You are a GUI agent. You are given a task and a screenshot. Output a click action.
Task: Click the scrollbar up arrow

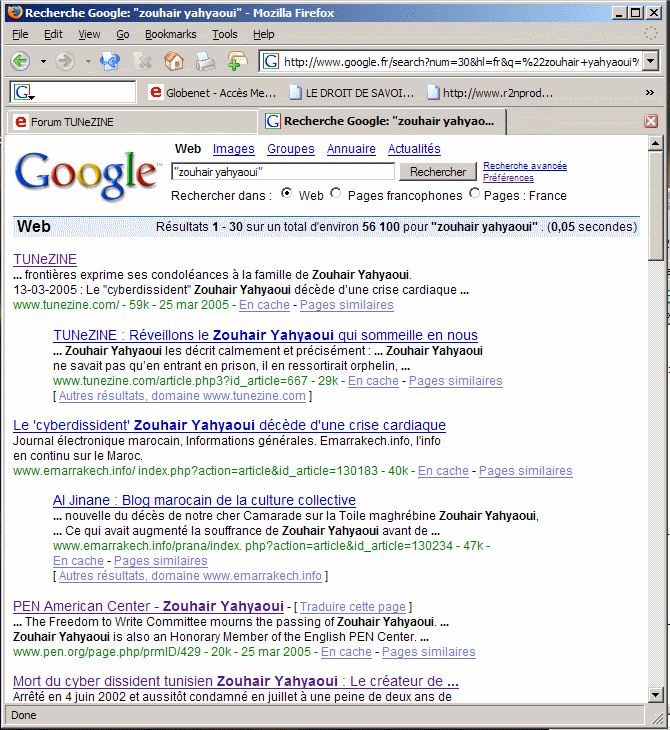tap(656, 144)
